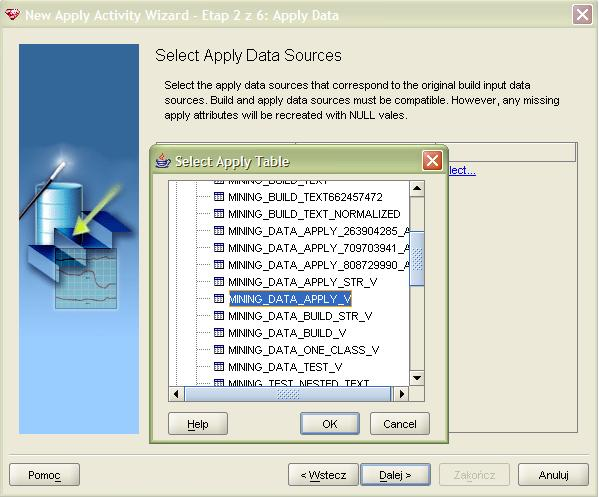Click the Java cup icon in dialog title

163,161
